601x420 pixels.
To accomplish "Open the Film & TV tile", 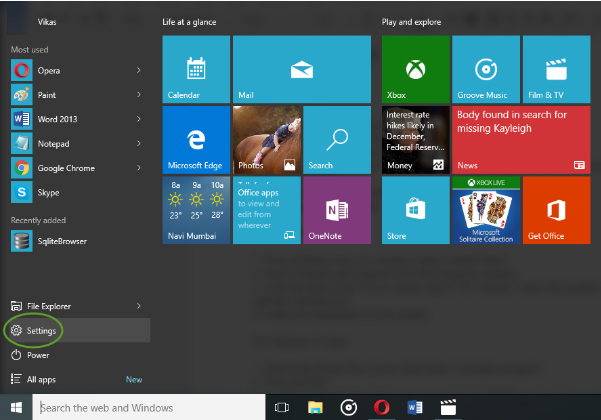I will 557,69.
